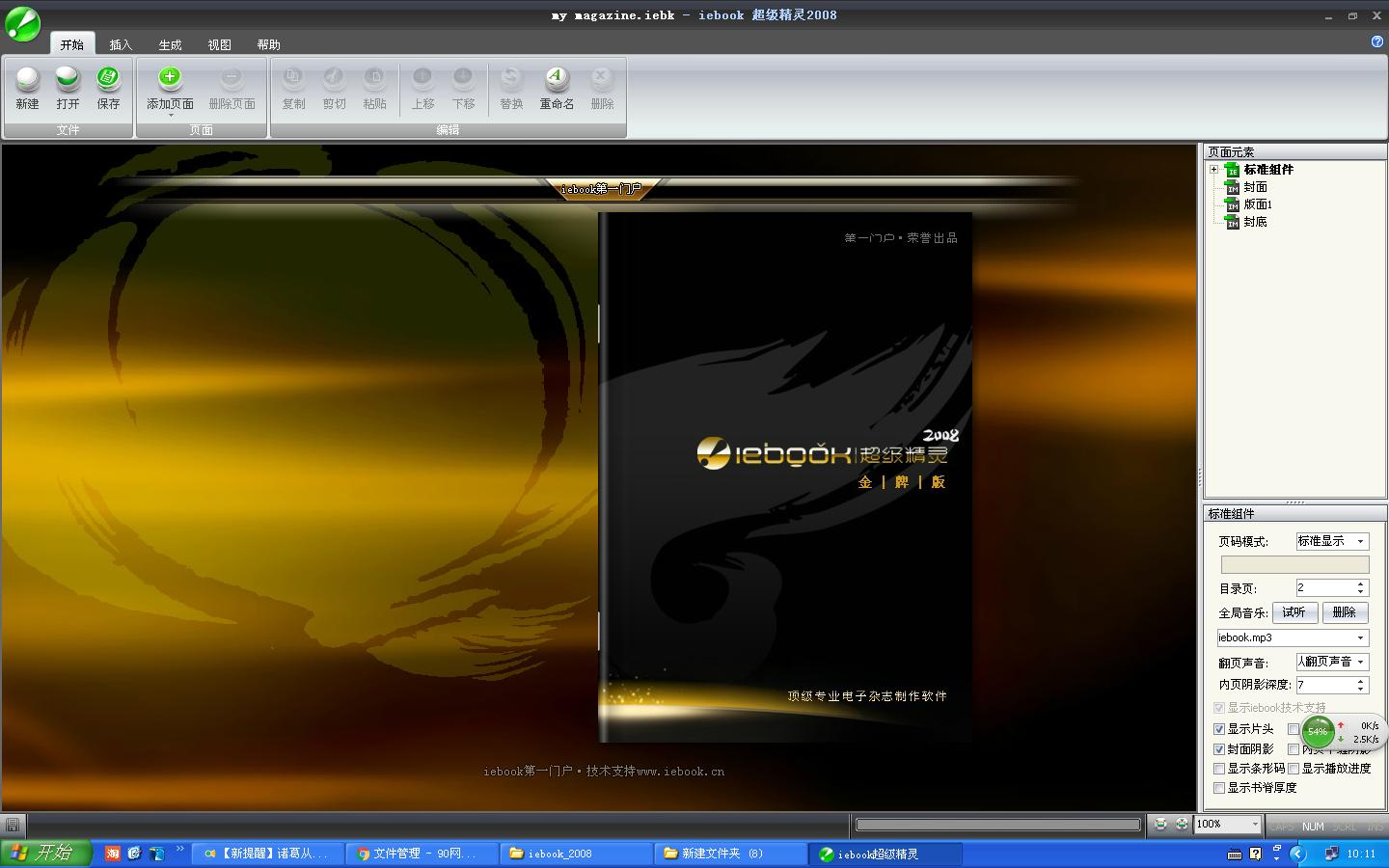Click the 重命名 (Rename) icon
The width and height of the screenshot is (1389, 868).
click(556, 78)
